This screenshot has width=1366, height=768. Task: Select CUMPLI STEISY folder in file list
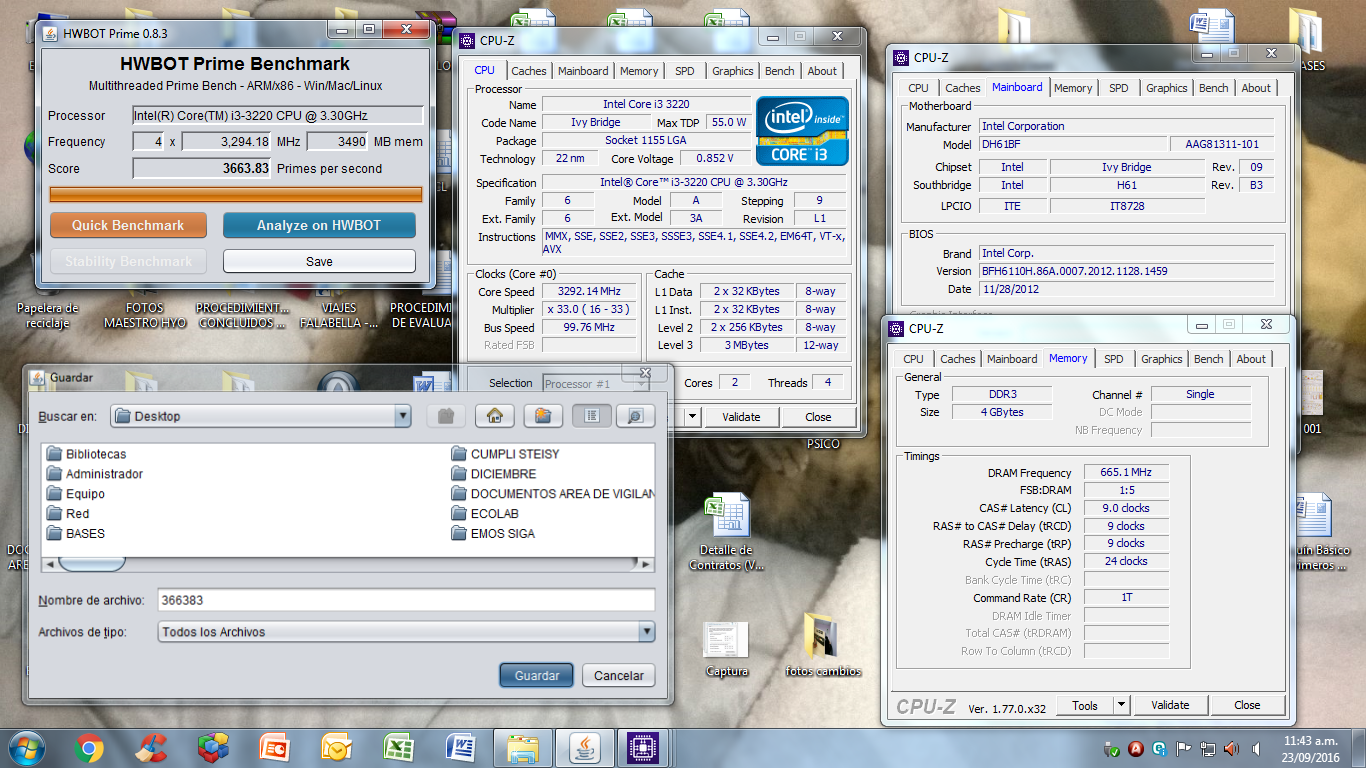click(506, 454)
